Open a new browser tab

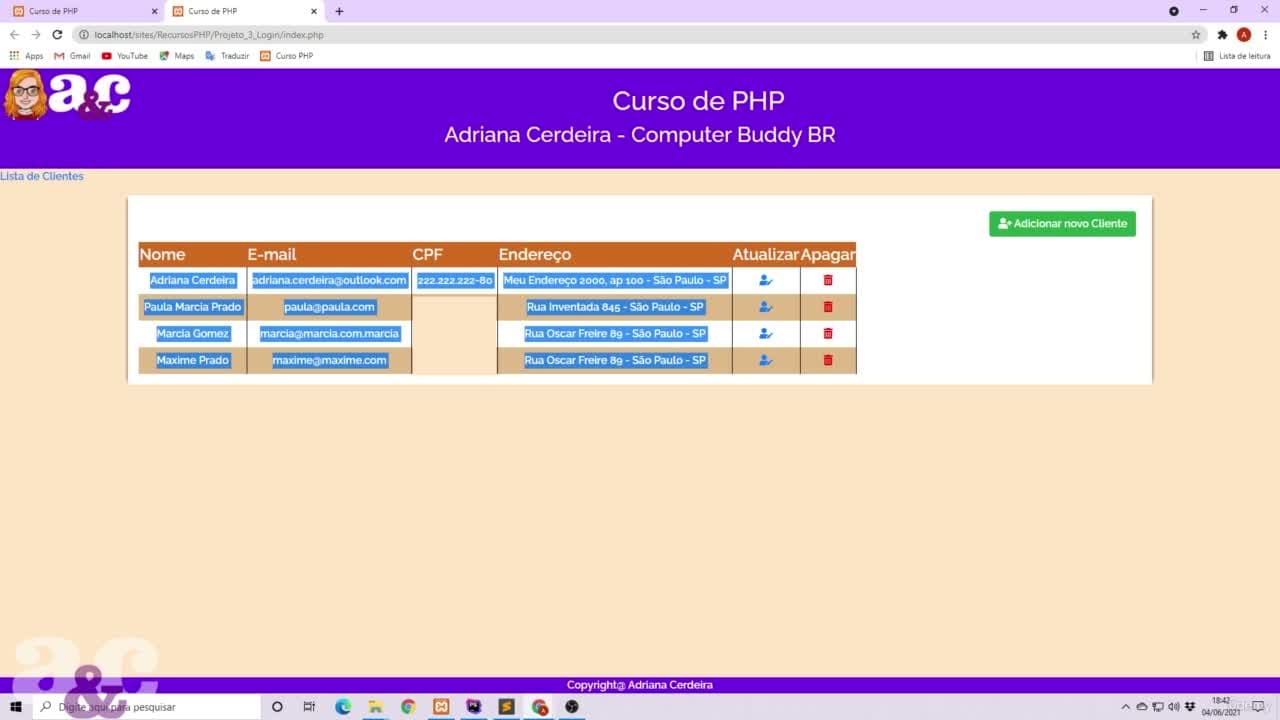(339, 11)
